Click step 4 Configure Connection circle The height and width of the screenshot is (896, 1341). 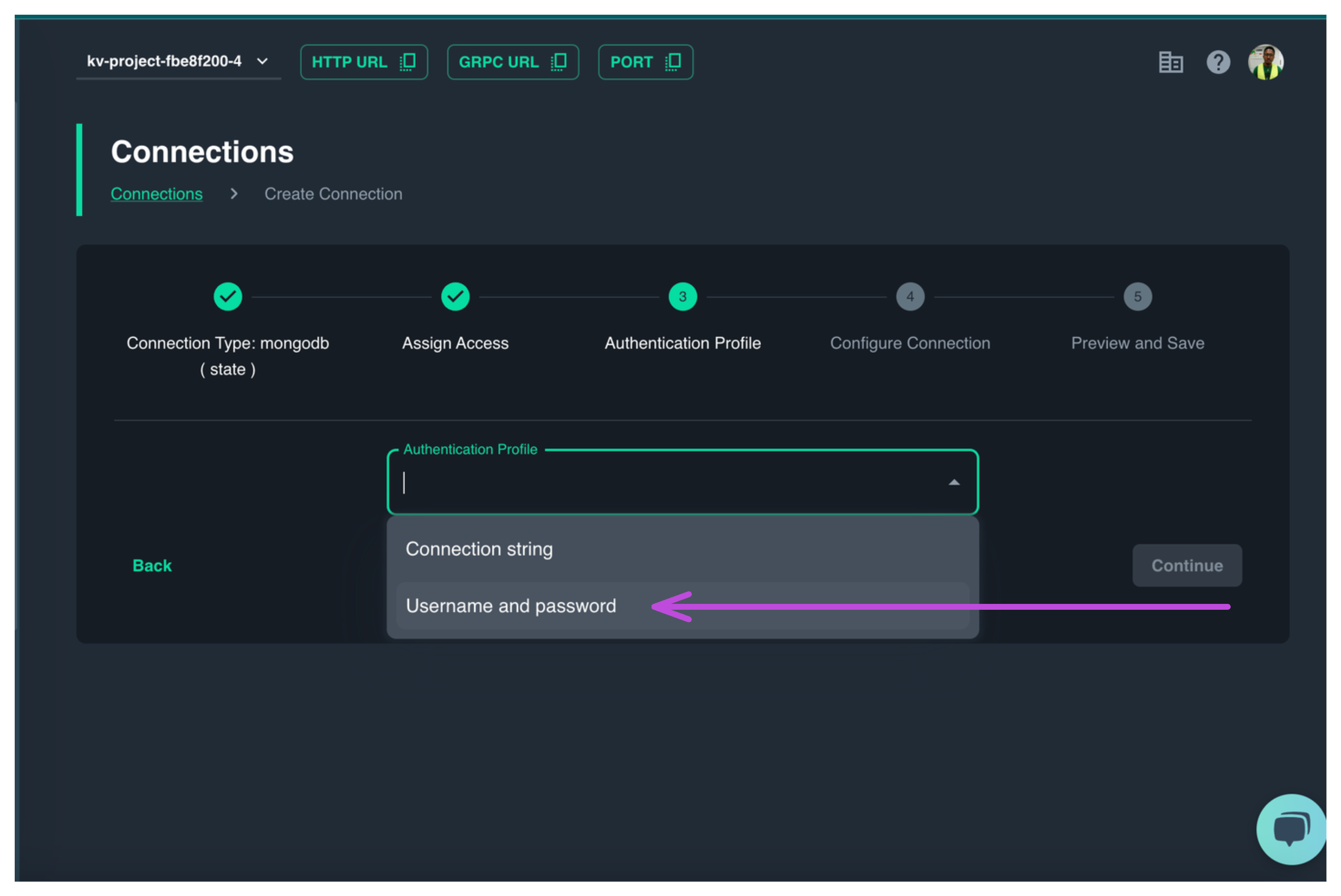pos(910,297)
